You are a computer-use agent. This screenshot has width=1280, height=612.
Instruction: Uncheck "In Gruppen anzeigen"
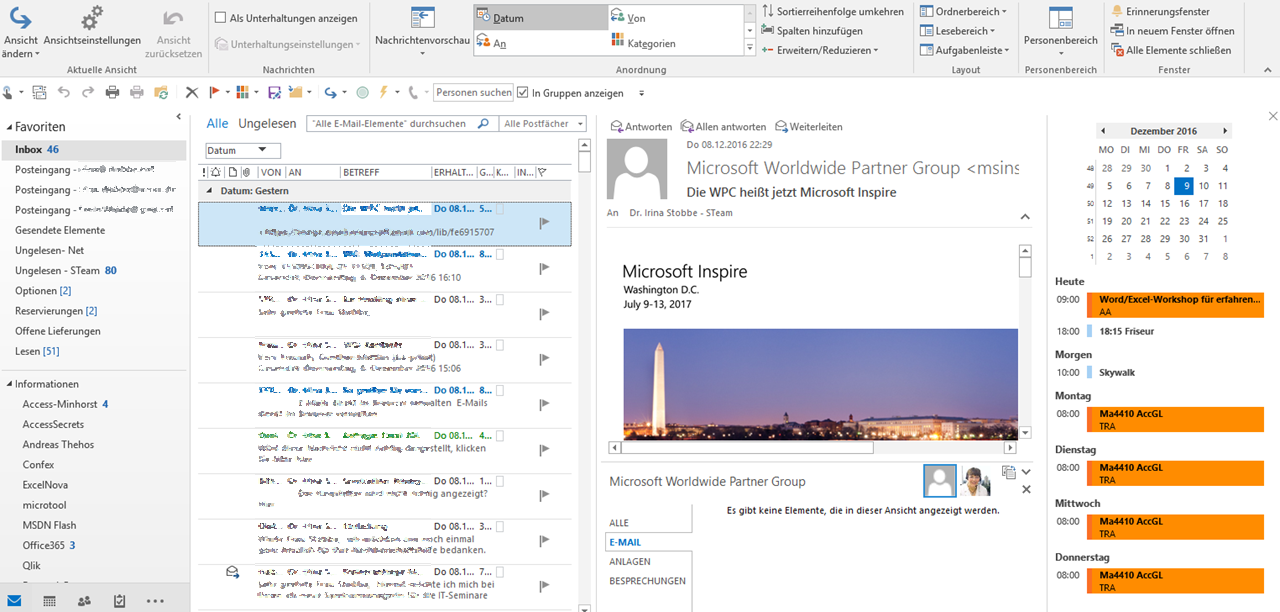point(522,92)
